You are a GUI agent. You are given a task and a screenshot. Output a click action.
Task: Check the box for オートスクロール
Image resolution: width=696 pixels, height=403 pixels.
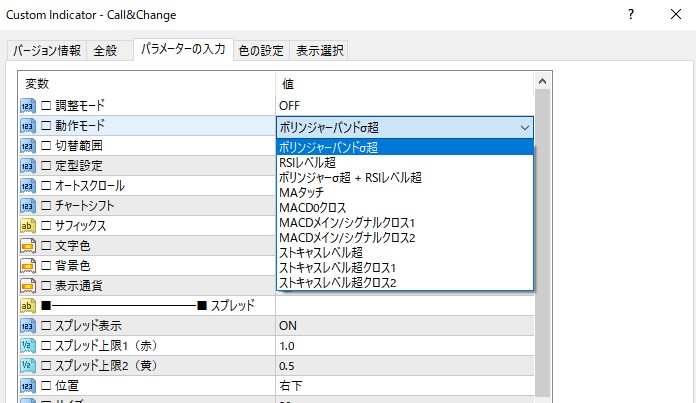(45, 185)
